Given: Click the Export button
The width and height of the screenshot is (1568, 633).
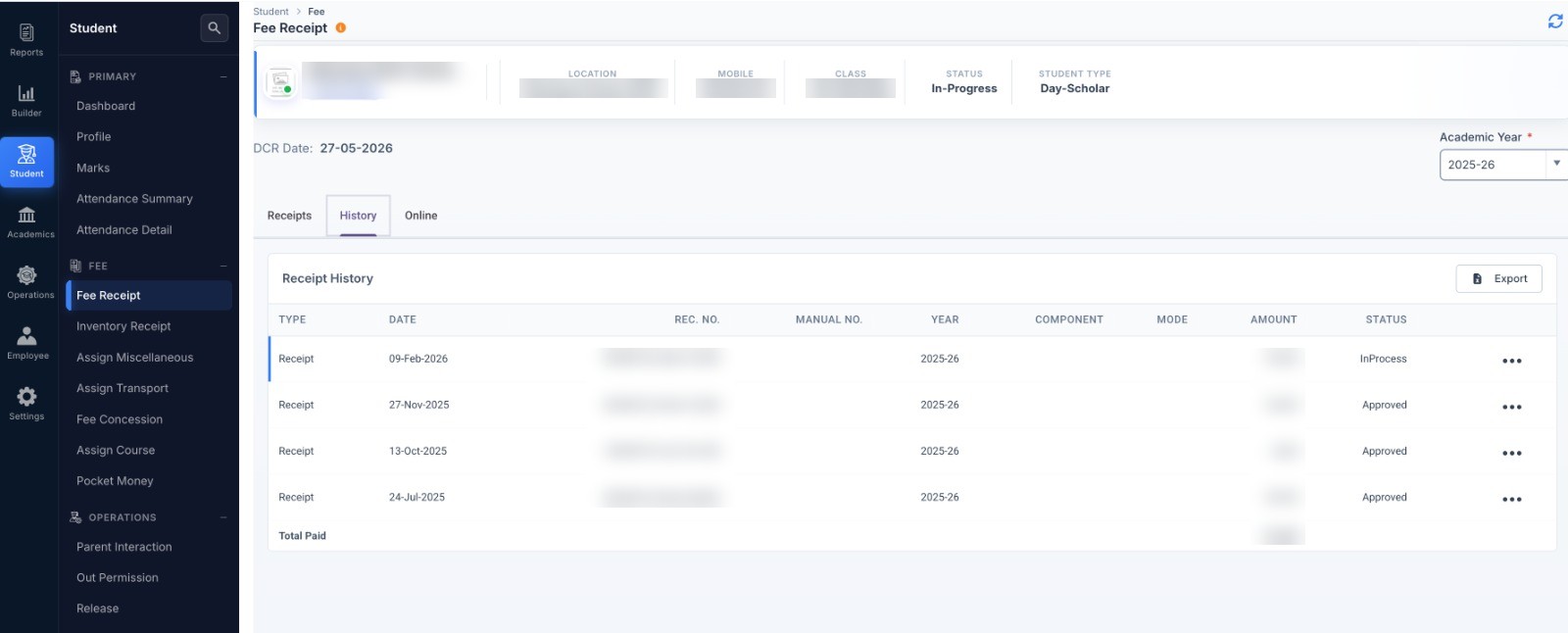Looking at the screenshot, I should point(1498,278).
